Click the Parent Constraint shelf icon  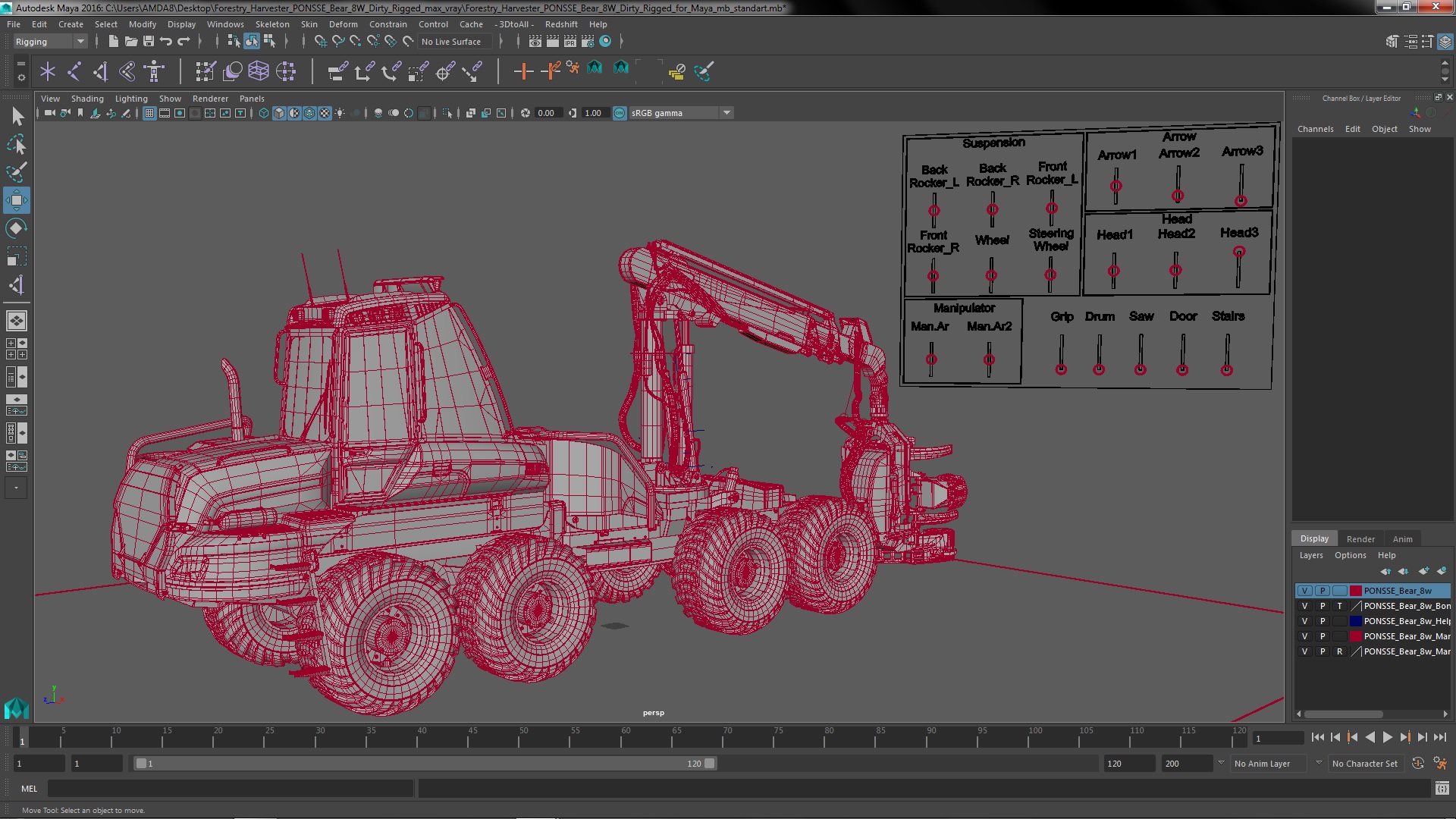pos(337,71)
